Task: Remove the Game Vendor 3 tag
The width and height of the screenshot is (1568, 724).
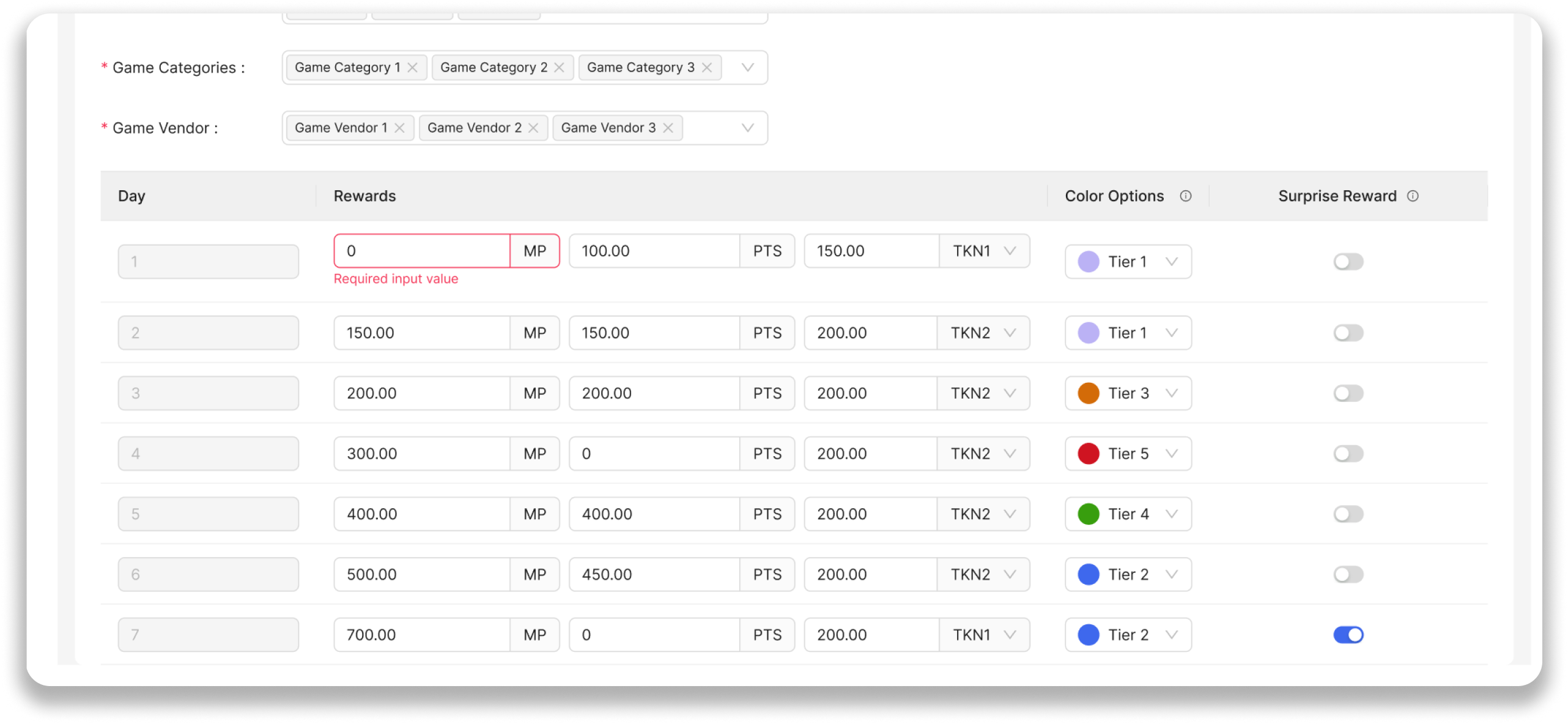Action: click(668, 128)
